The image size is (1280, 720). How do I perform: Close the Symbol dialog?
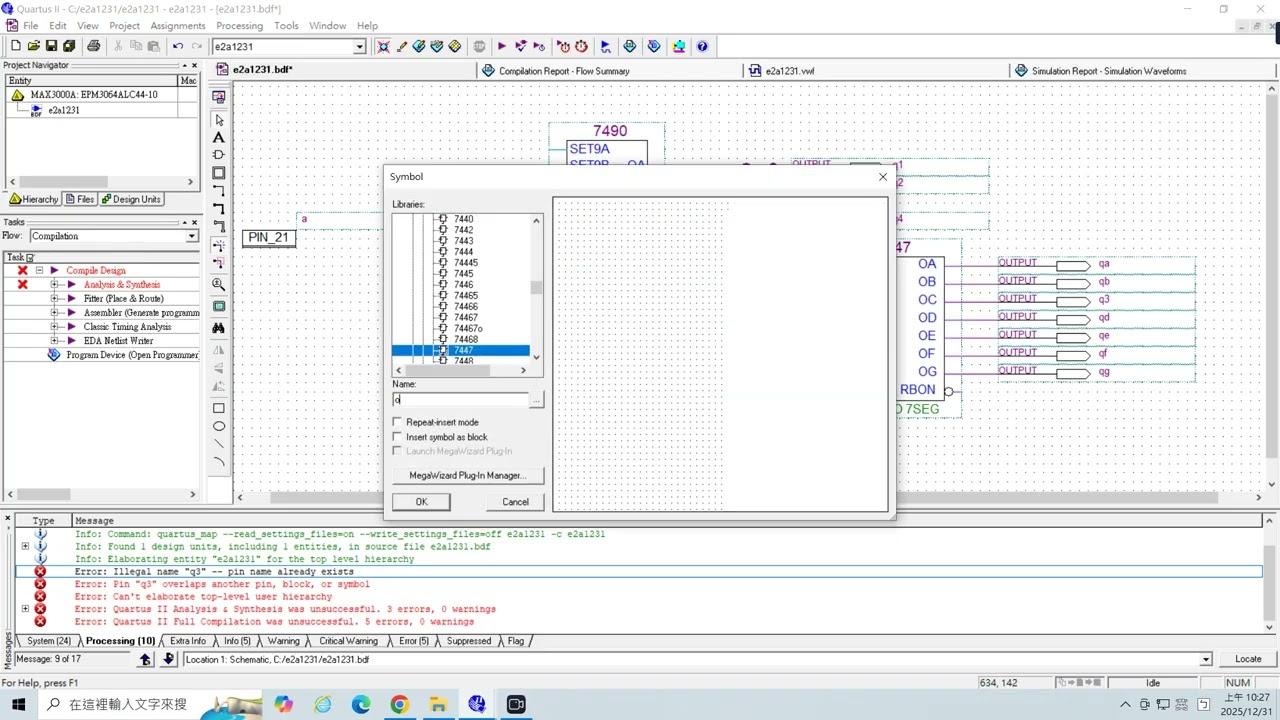[882, 177]
